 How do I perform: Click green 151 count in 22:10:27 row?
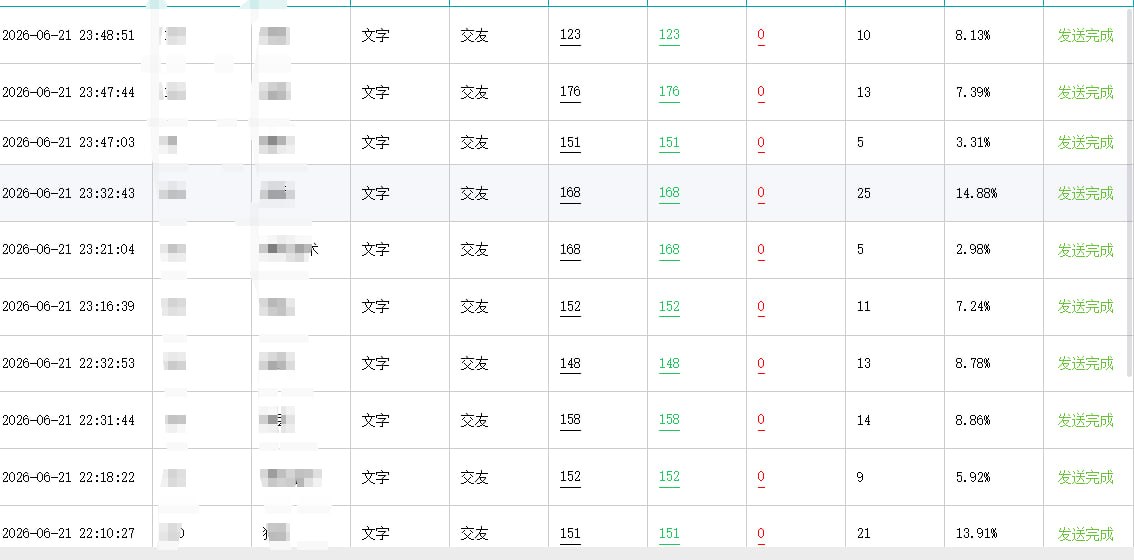(669, 534)
